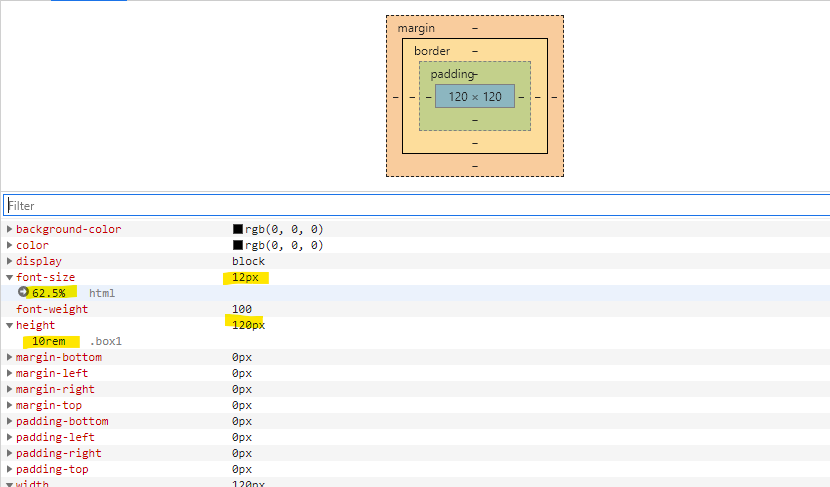Select the 120 × 120 content box
Image resolution: width=830 pixels, height=487 pixels.
point(475,96)
